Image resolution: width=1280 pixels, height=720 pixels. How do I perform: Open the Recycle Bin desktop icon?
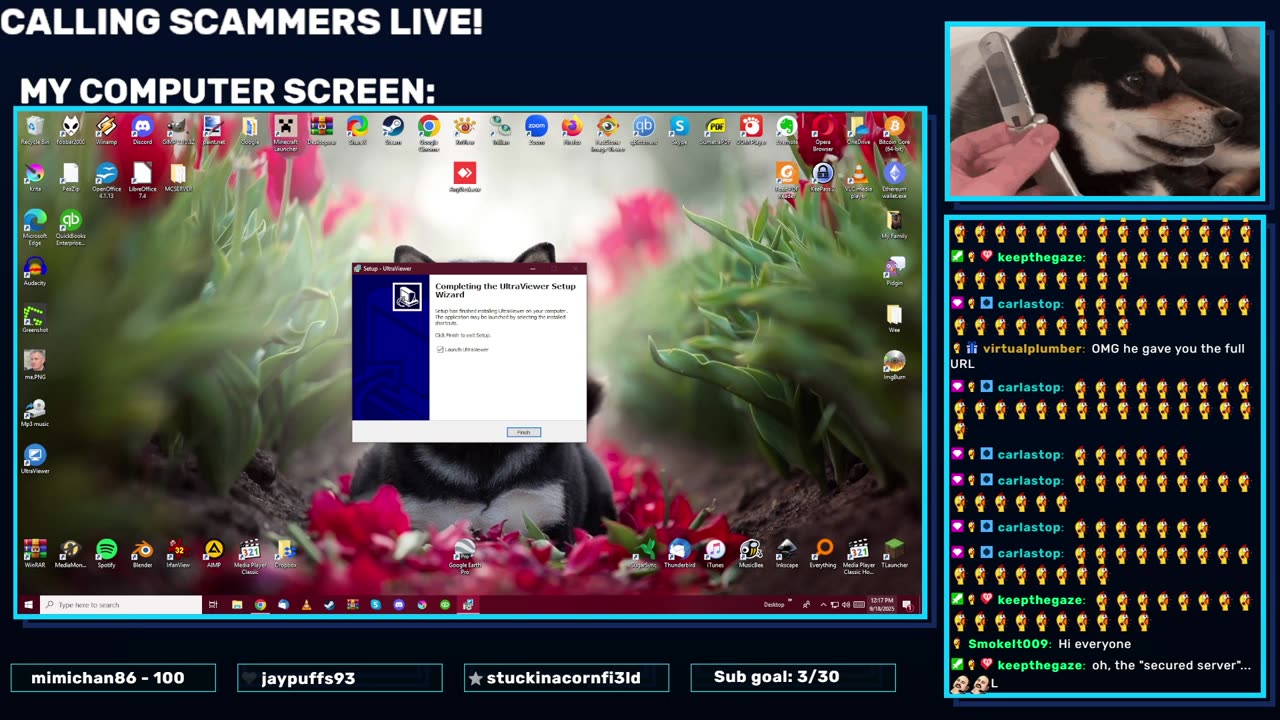35,131
